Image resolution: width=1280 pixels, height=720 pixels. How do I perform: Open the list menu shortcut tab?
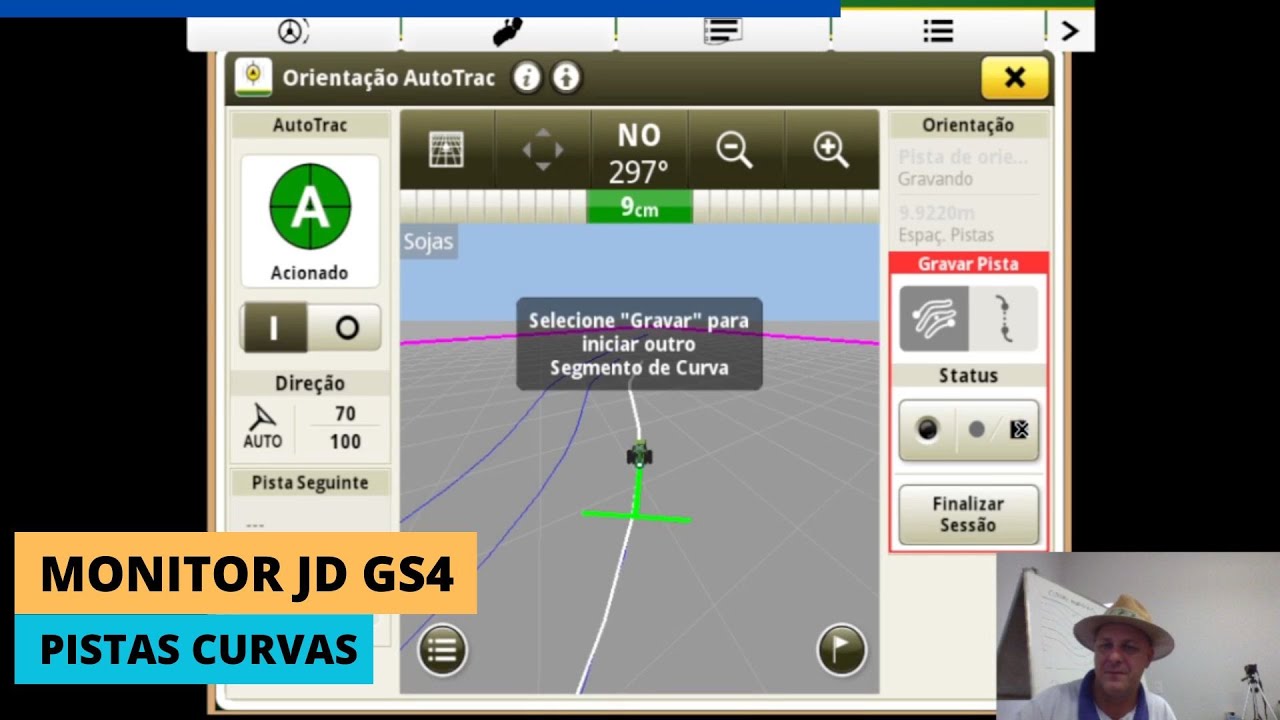[x=938, y=32]
